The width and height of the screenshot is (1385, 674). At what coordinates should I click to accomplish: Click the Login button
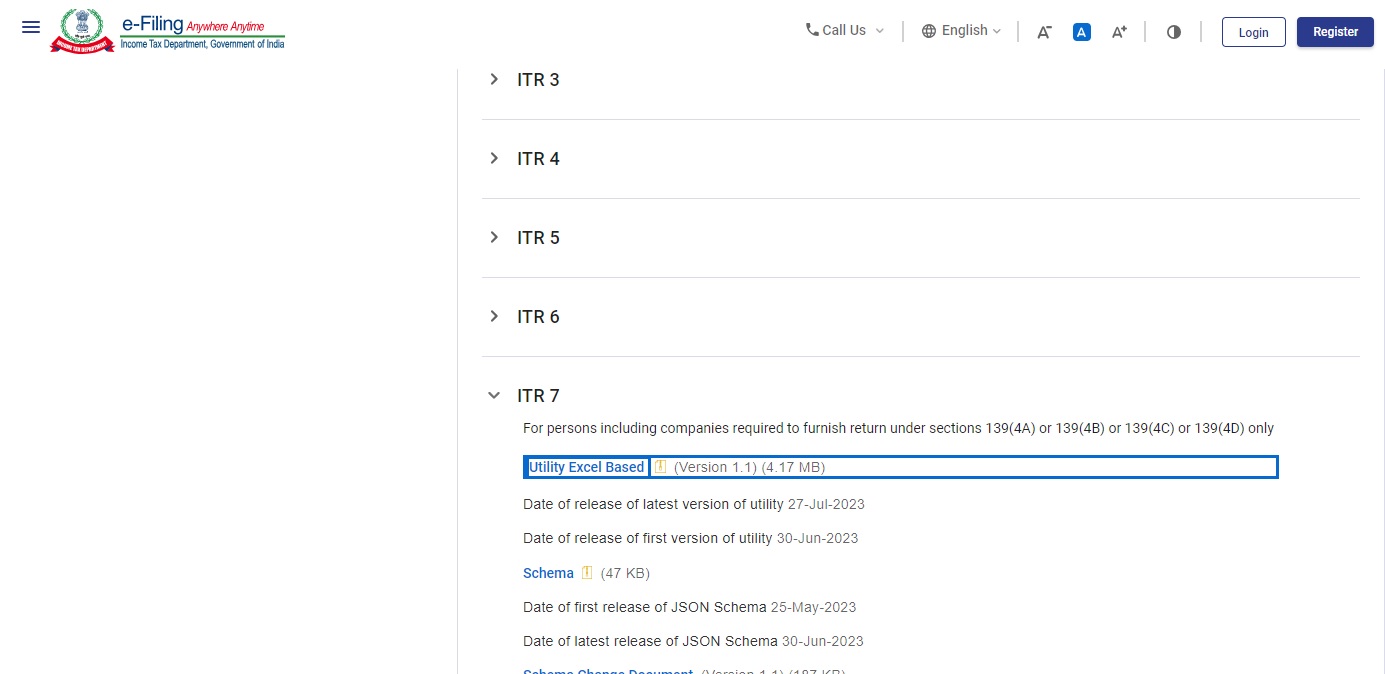tap(1253, 32)
